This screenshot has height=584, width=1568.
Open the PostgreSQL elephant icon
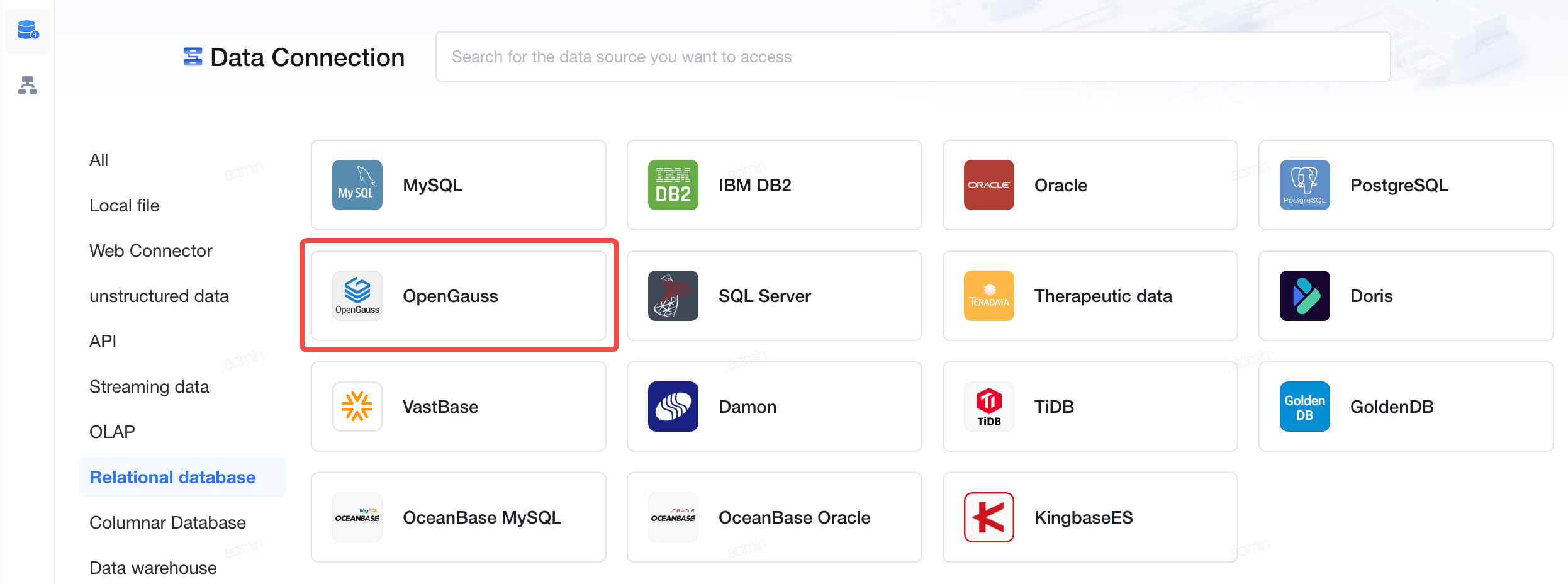(1305, 185)
